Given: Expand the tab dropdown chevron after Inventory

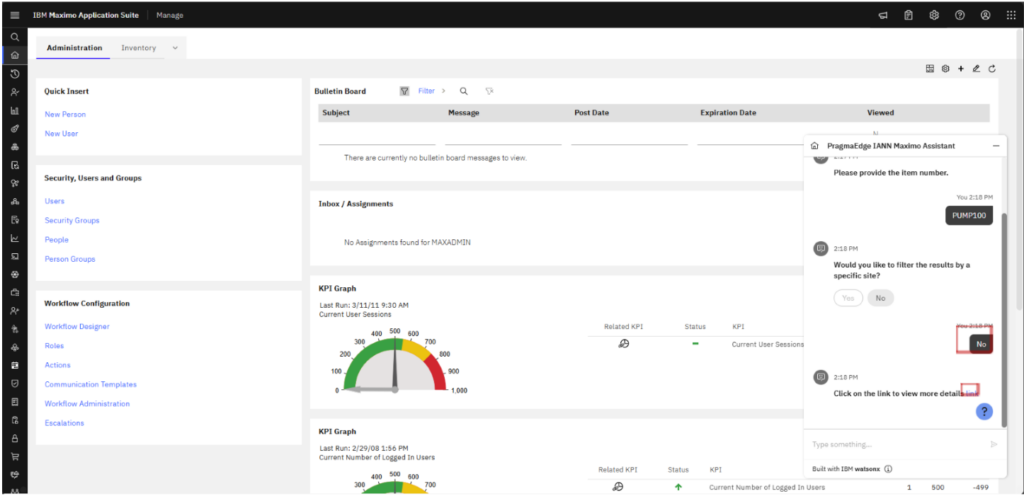Looking at the screenshot, I should [x=175, y=48].
